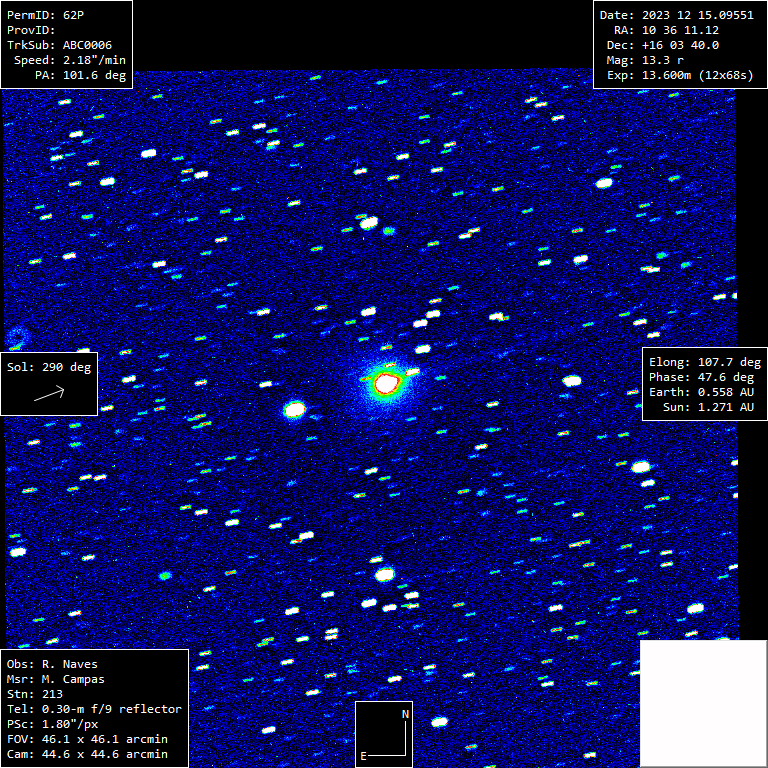Screen dimensions: 768x768
Task: Click the 'PA: 101.6 deg' text
Action: 80,75
